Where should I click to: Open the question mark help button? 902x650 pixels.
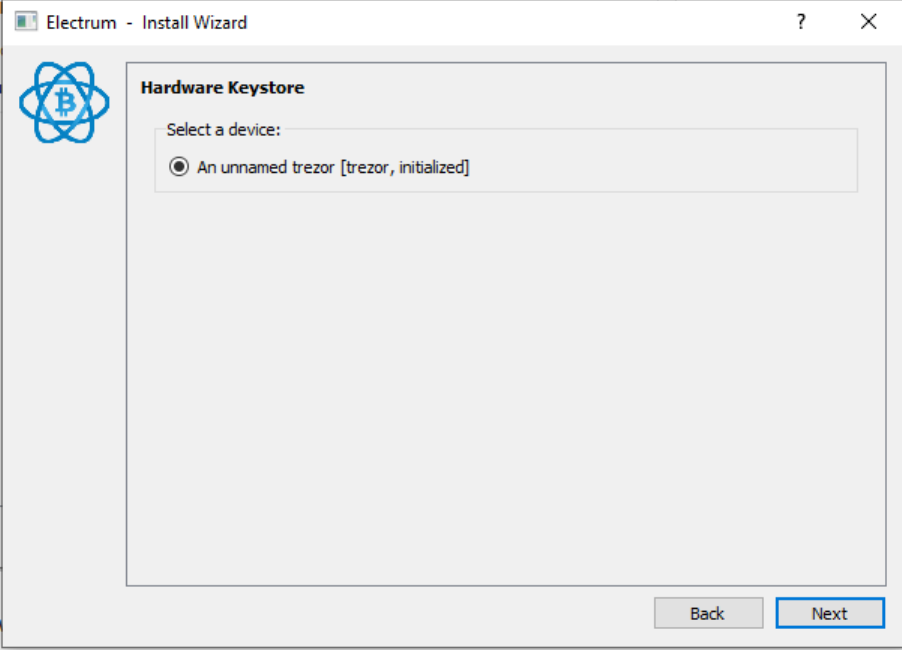[801, 22]
